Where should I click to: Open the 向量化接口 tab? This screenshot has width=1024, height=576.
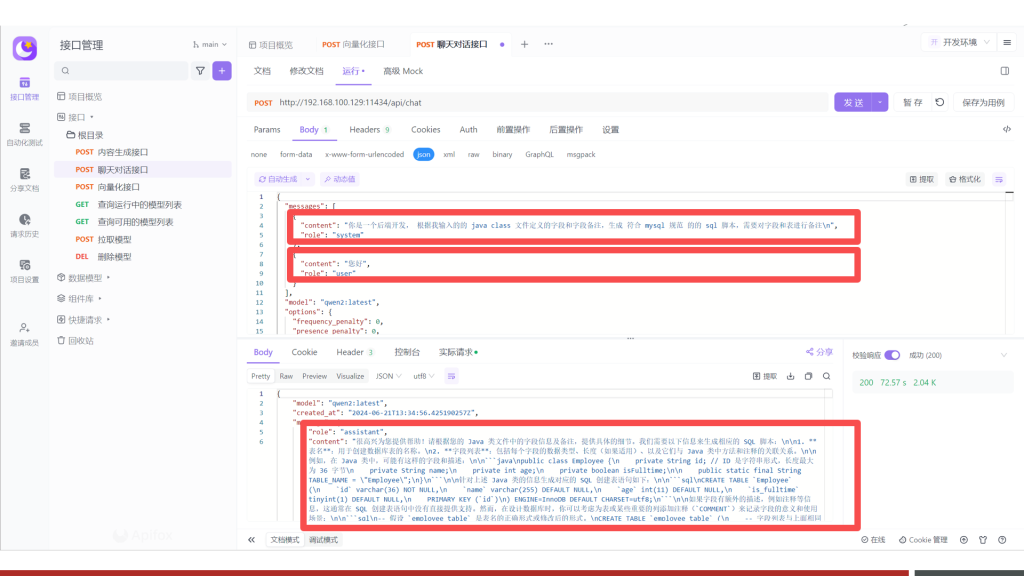[x=354, y=45]
